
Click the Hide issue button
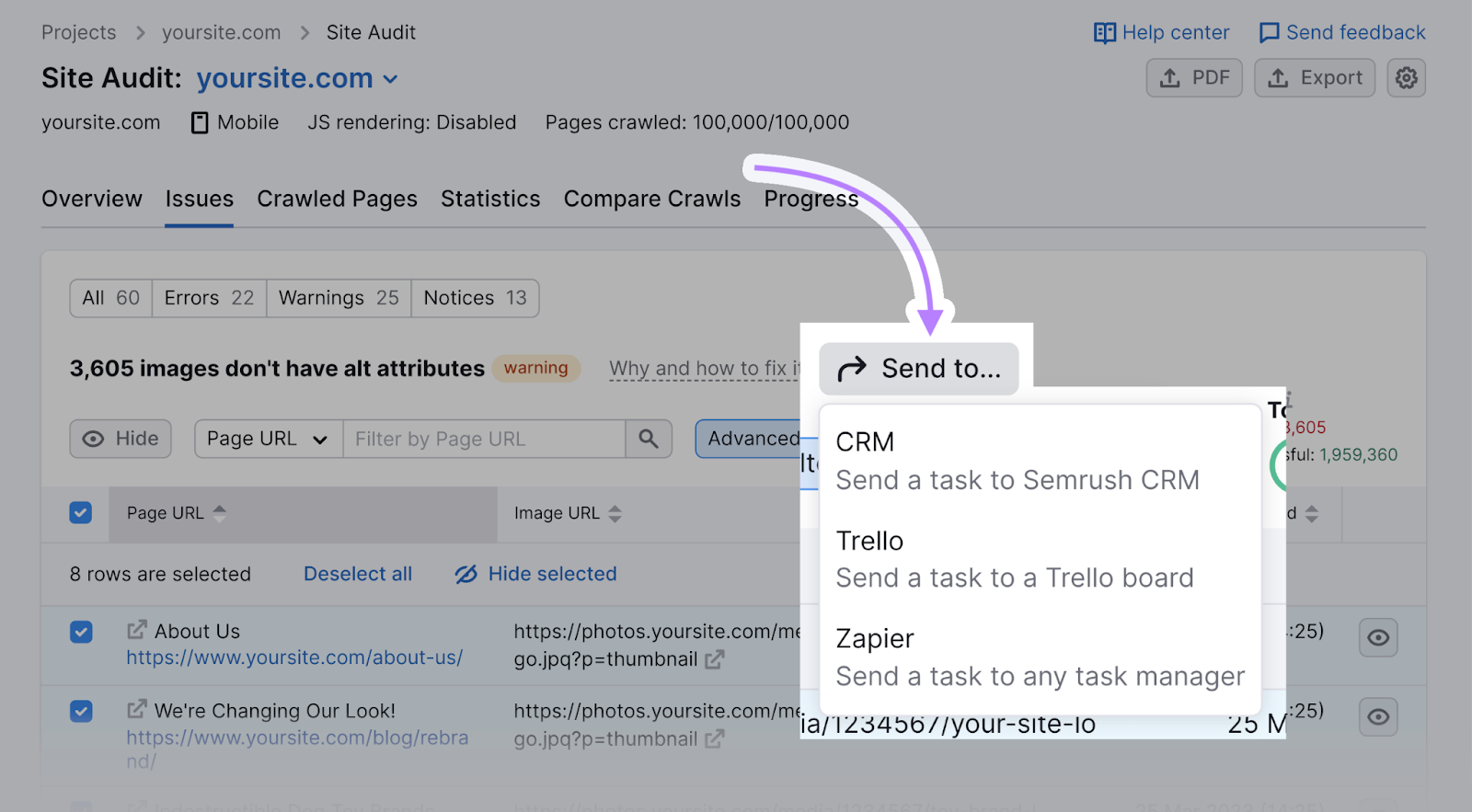tap(121, 439)
